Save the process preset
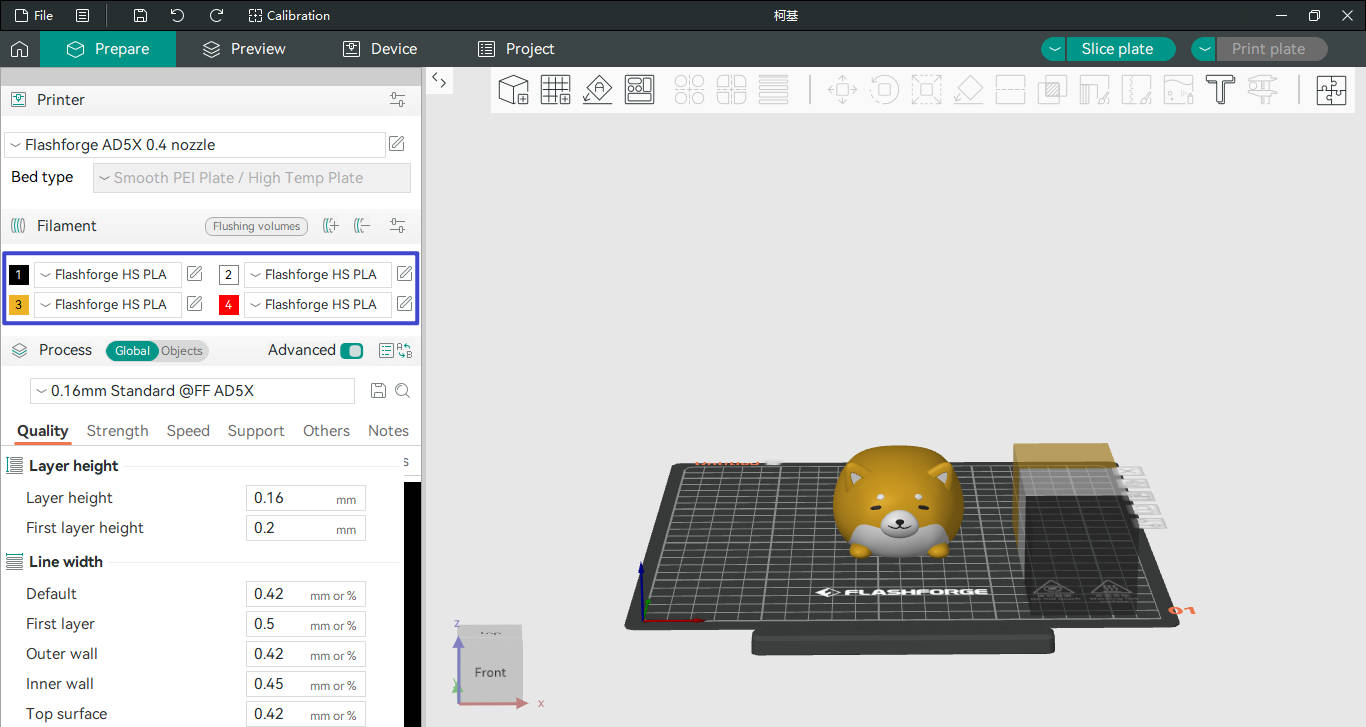The height and width of the screenshot is (727, 1366). [378, 391]
